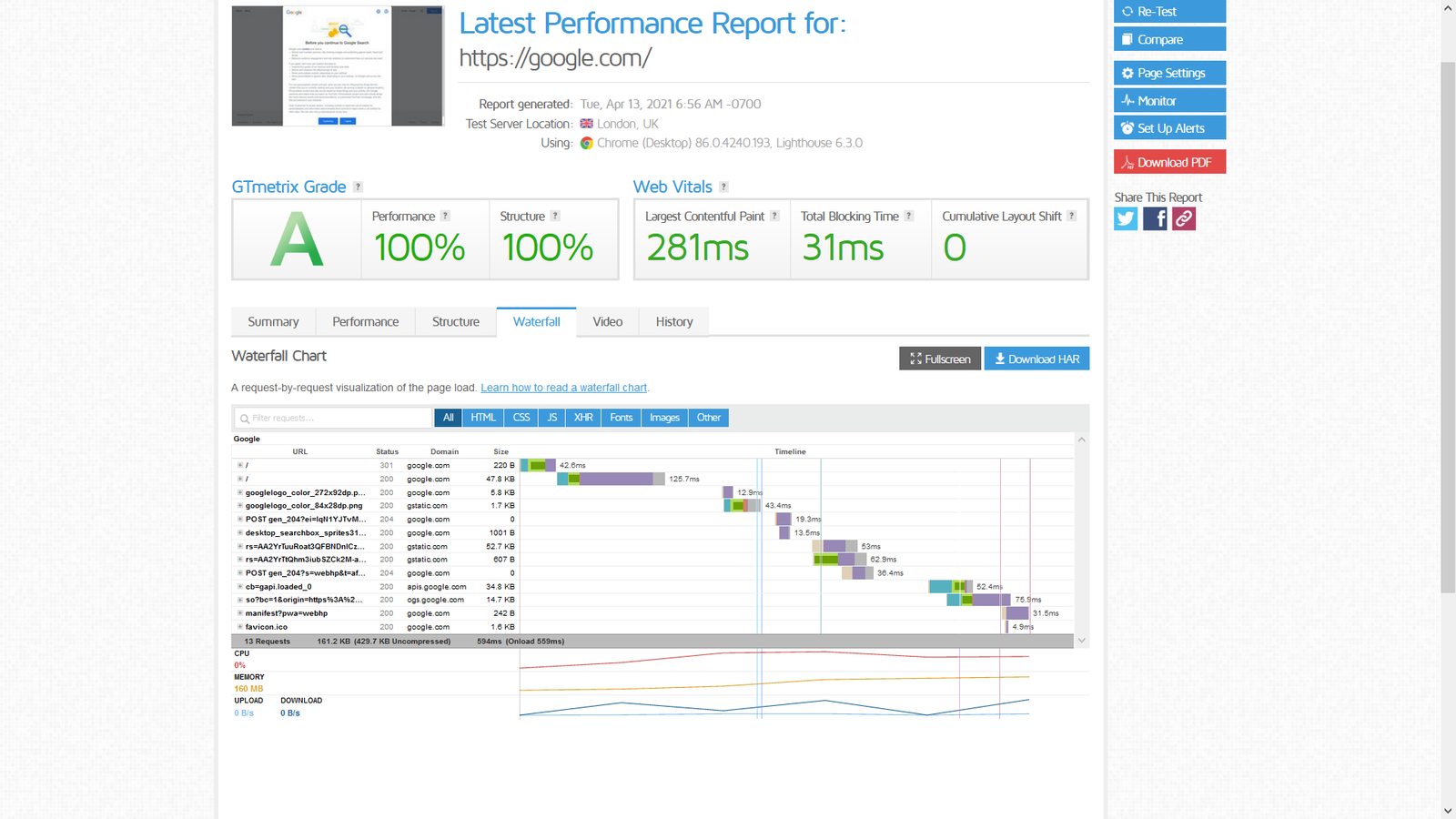Open help icon beside Web Vitals
Screen dimensions: 1456x819
723,187
